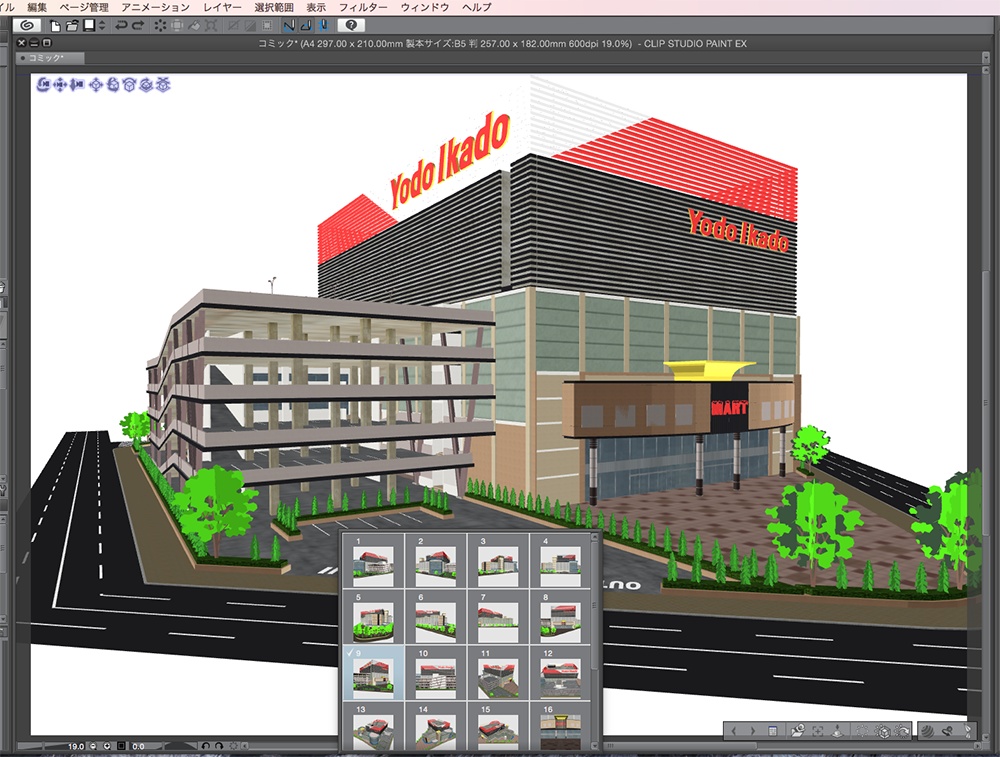Click the move object manipulator icon

point(96,84)
